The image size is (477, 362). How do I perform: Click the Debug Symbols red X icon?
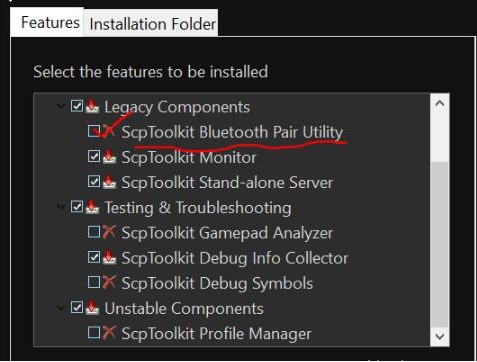(x=109, y=282)
